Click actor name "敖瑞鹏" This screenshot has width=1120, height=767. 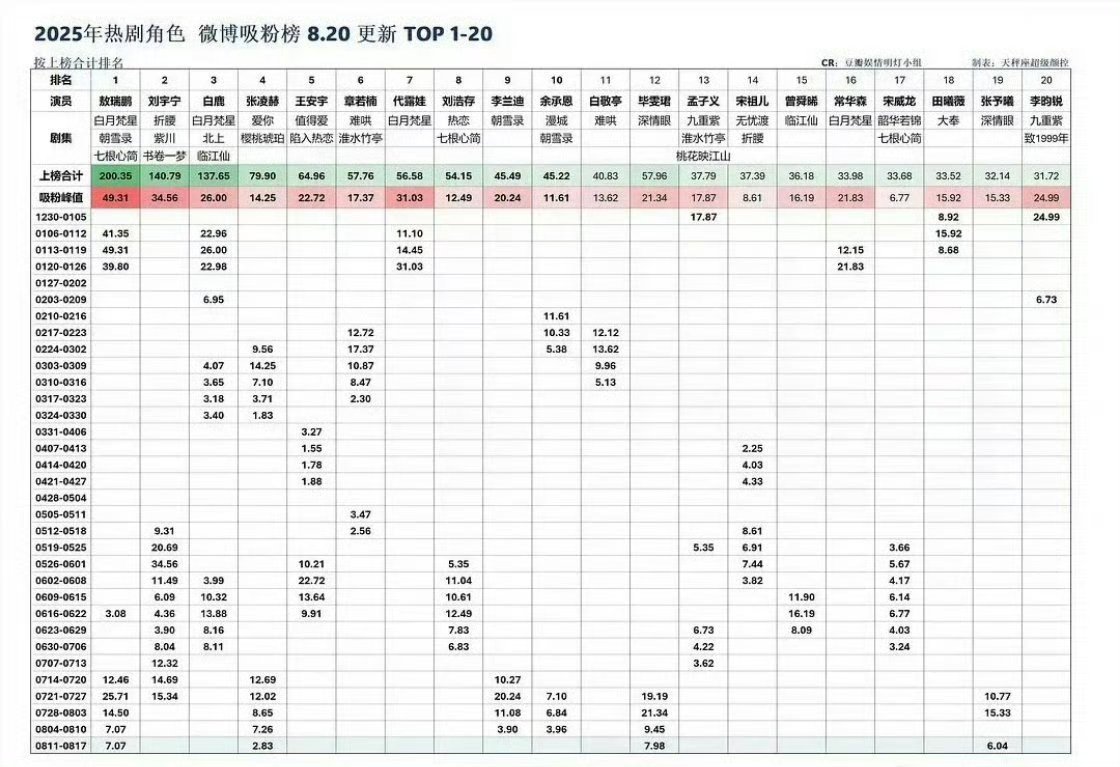(x=116, y=101)
